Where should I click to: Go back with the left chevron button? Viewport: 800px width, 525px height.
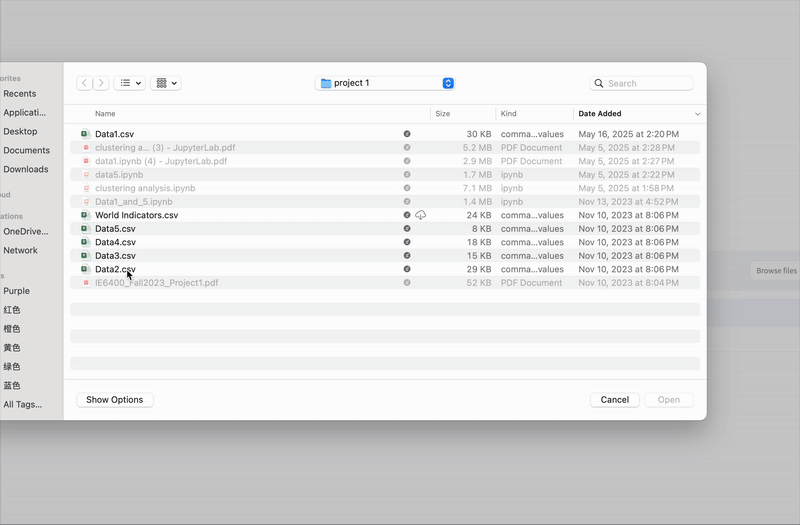click(x=84, y=83)
